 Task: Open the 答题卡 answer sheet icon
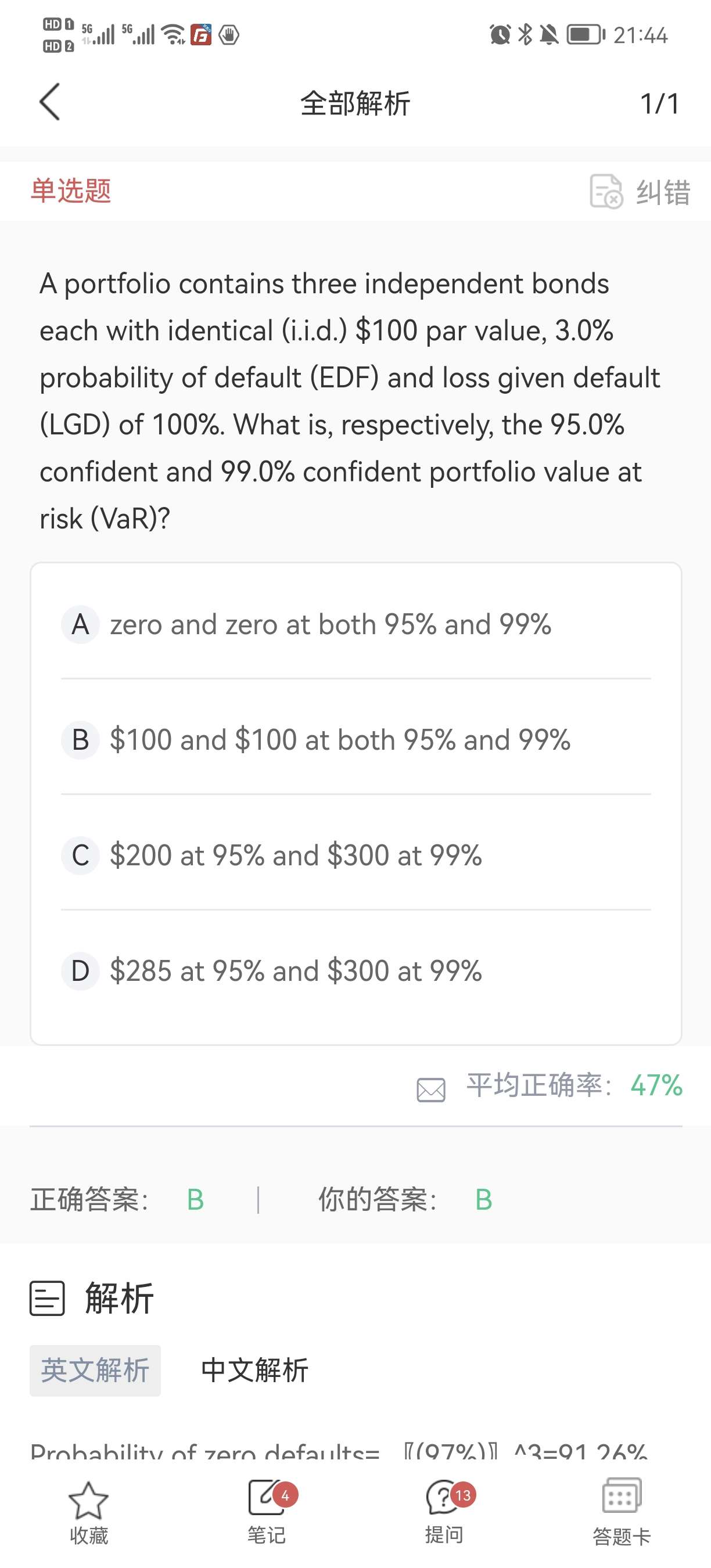tap(622, 1496)
